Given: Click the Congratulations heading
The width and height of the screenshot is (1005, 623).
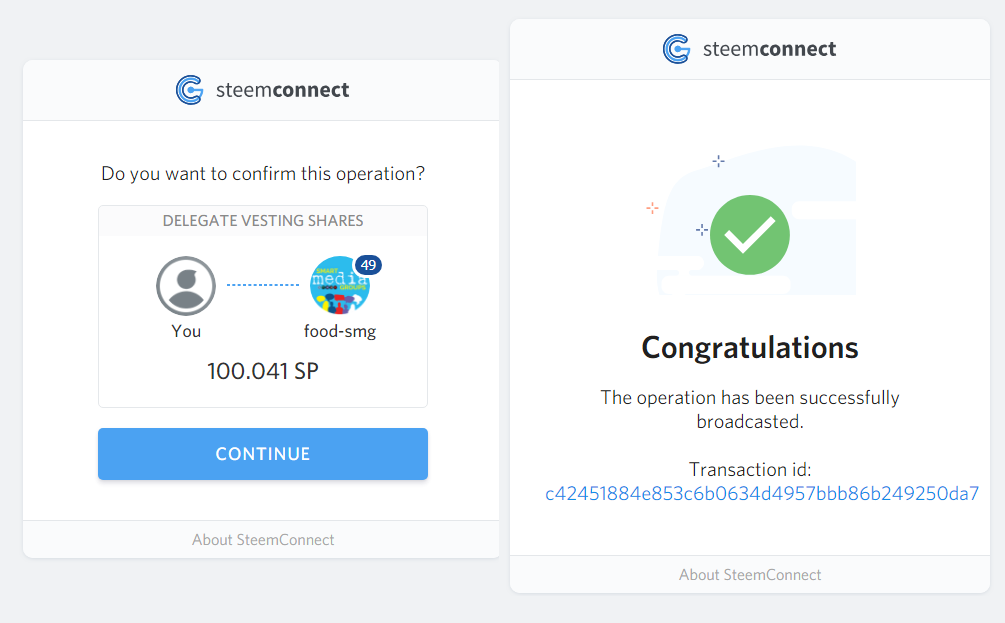Looking at the screenshot, I should 750,348.
